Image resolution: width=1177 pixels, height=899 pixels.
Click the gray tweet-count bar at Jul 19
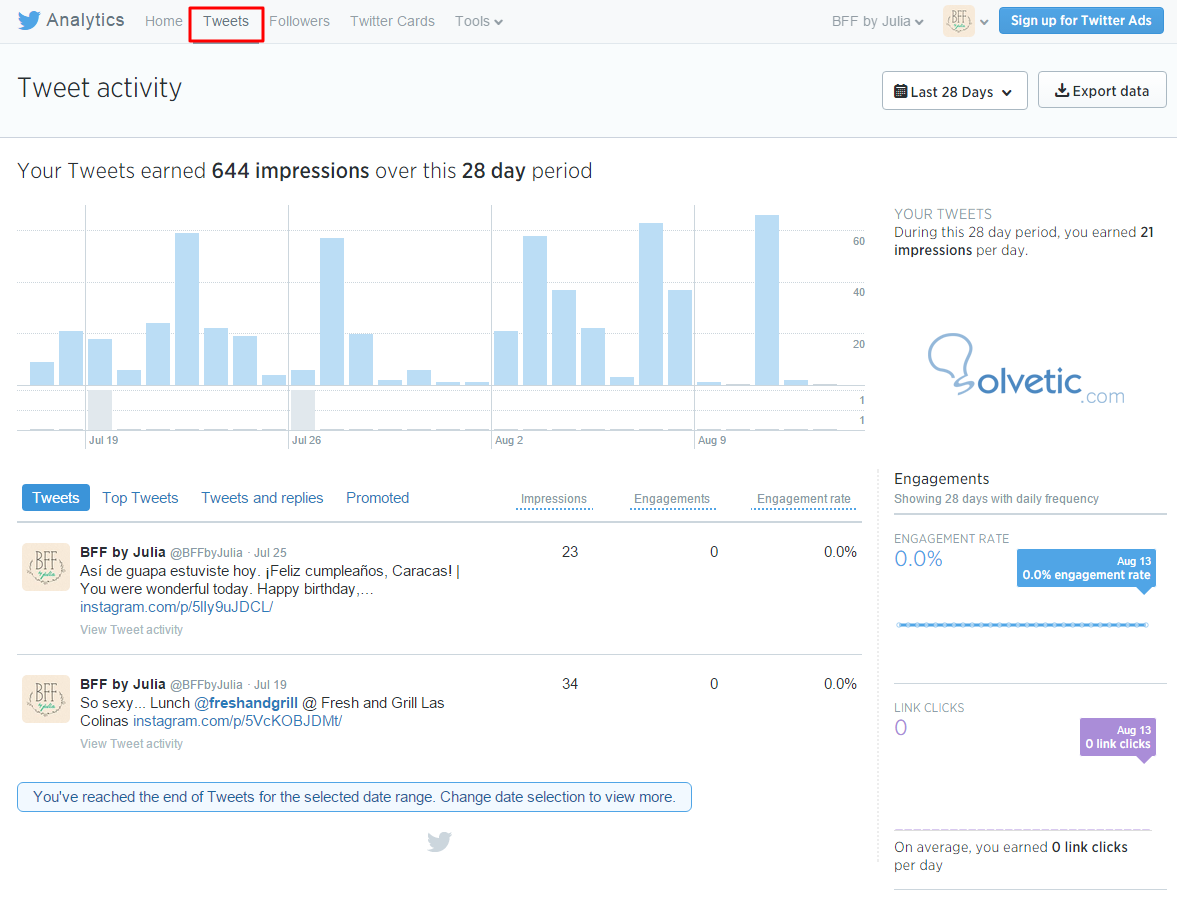[100, 410]
